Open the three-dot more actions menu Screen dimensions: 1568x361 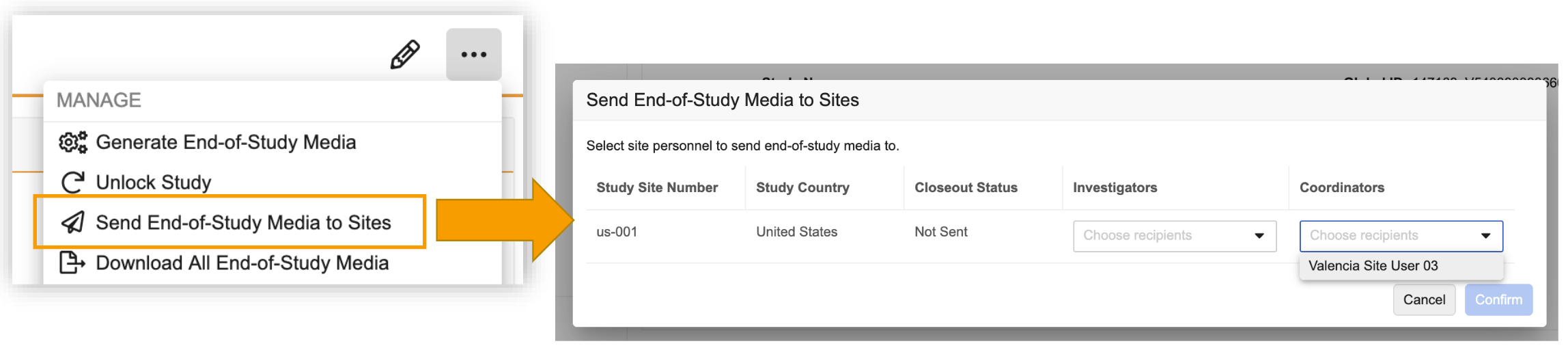click(473, 55)
